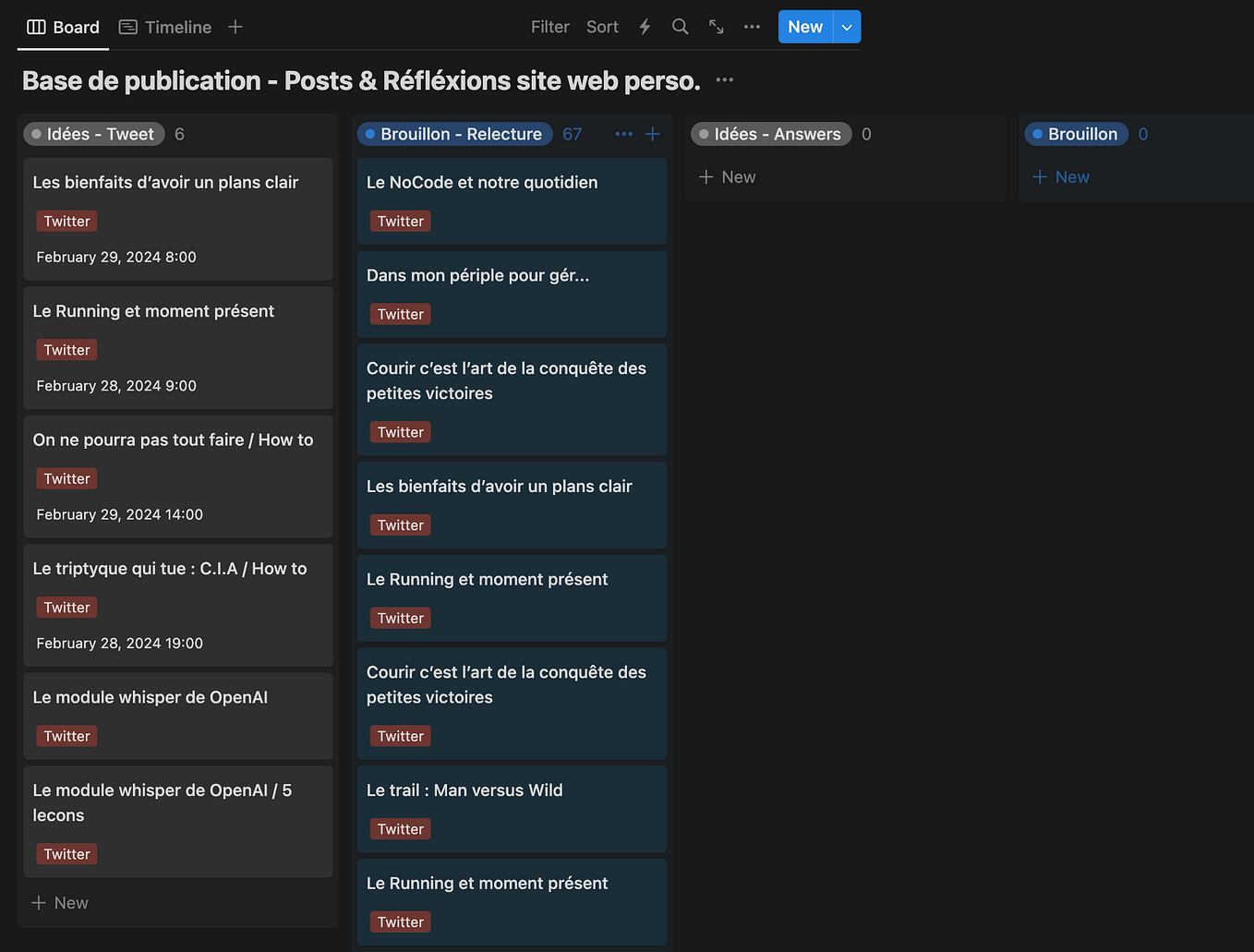Select the Brouillon column header
This screenshot has width=1254, height=952.
[1077, 134]
